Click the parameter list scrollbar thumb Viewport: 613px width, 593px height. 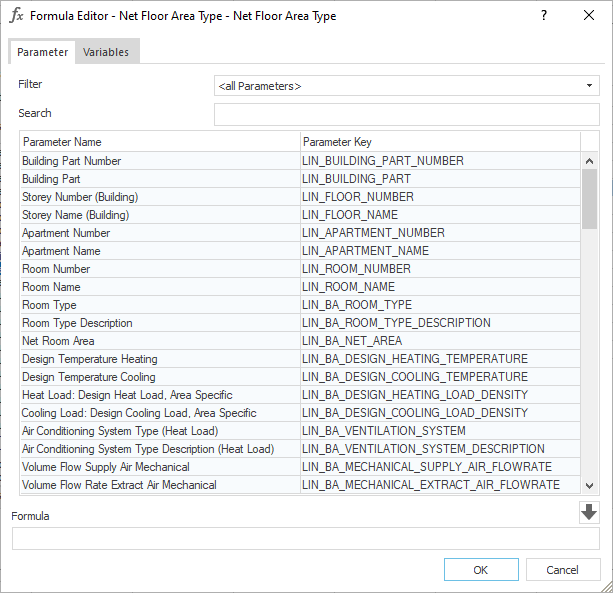[590, 199]
